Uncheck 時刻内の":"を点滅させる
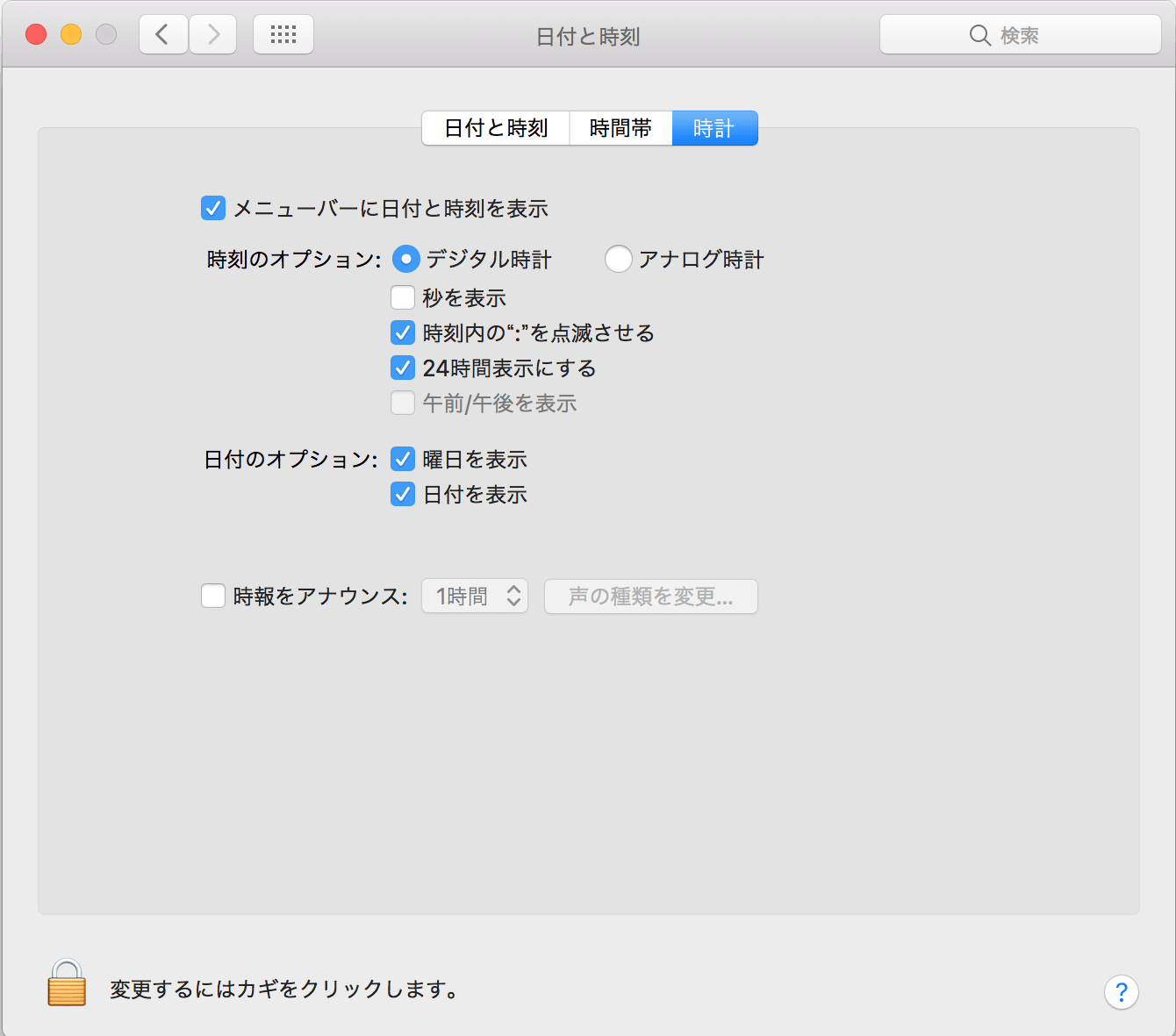 tap(402, 332)
